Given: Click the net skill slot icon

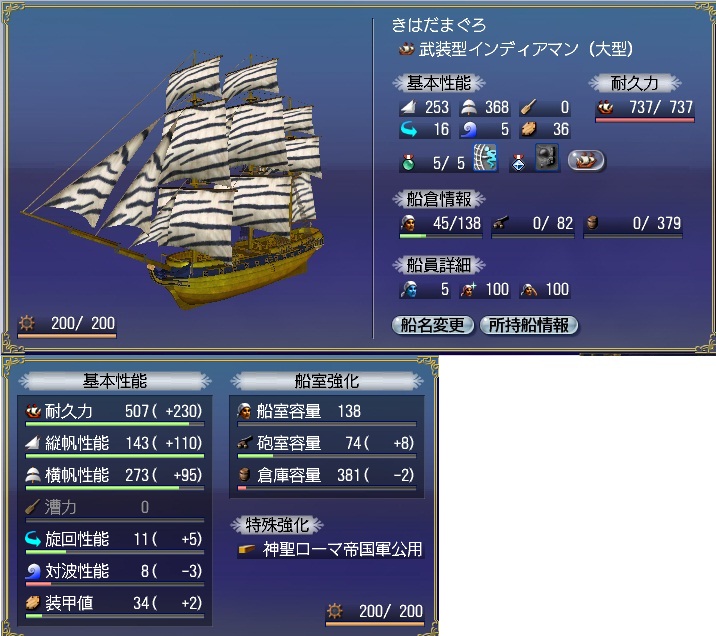Looking at the screenshot, I should click(x=485, y=158).
